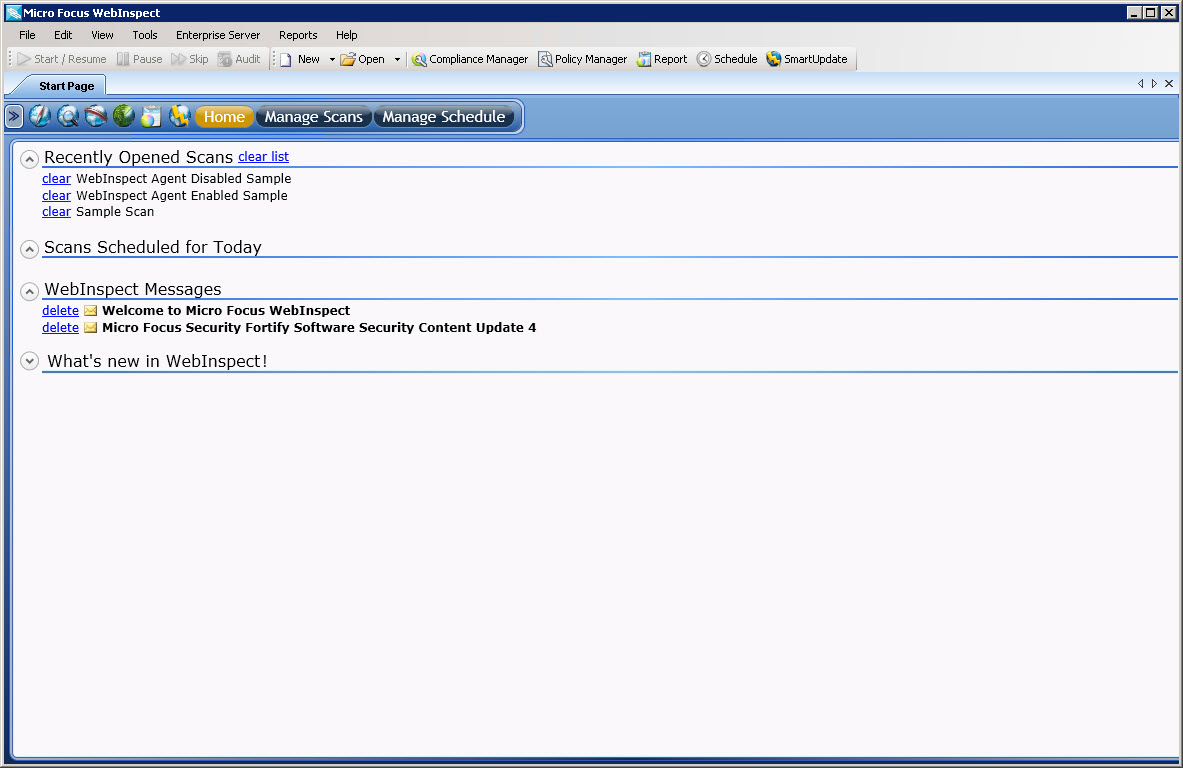Open the dropdown arrow next to Open
The width and height of the screenshot is (1183, 768).
[x=397, y=60]
